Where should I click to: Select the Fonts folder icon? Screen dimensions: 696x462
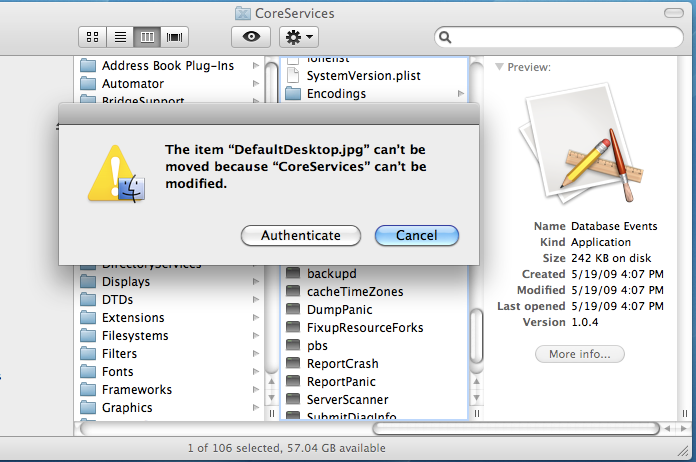[88, 371]
